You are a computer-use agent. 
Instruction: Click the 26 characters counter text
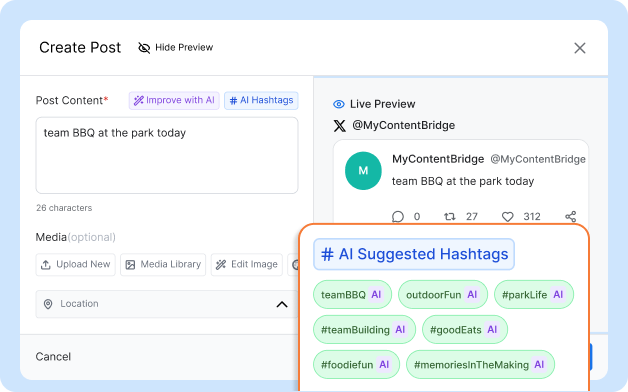point(64,208)
